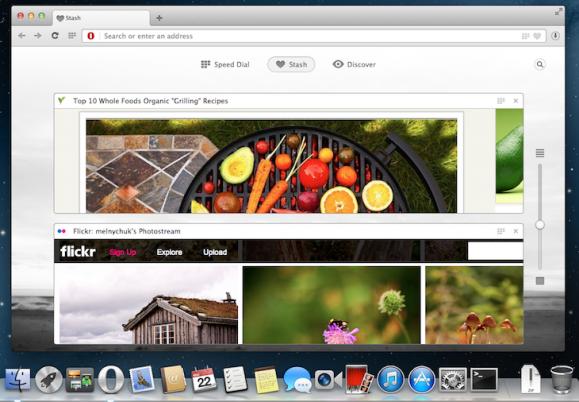Click the Stash view size slider handle
Screen dimensions: 579x402
[540, 224]
